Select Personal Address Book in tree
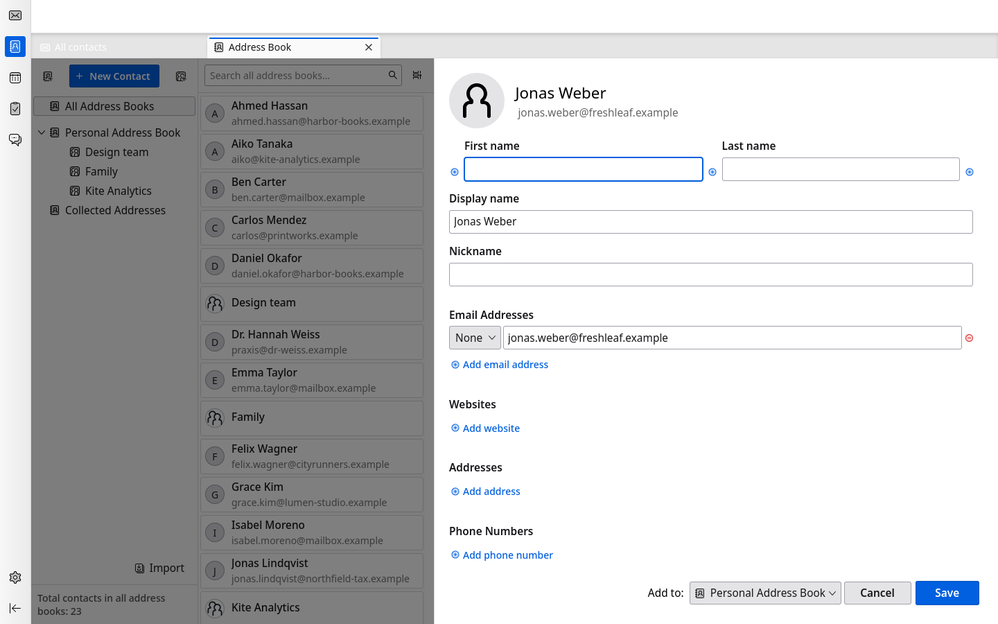 122,132
